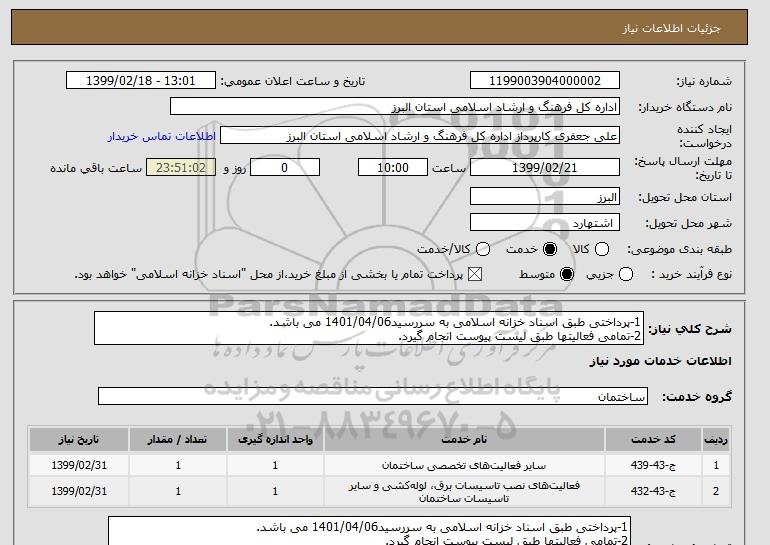Click the request creator field علی جعفری
The width and height of the screenshot is (770, 545).
pyautogui.click(x=420, y=136)
